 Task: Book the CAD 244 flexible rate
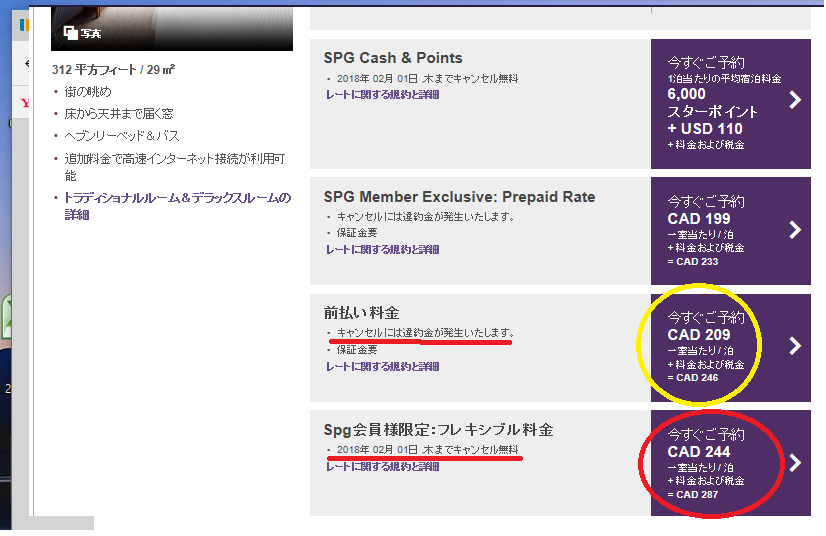coord(731,463)
